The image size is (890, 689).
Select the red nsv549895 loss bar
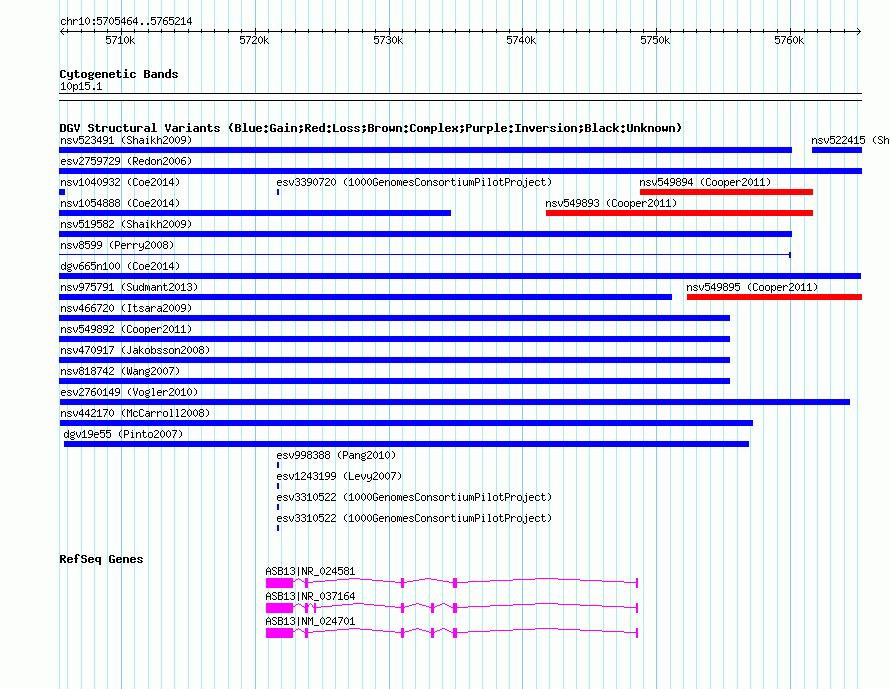pyautogui.click(x=774, y=297)
